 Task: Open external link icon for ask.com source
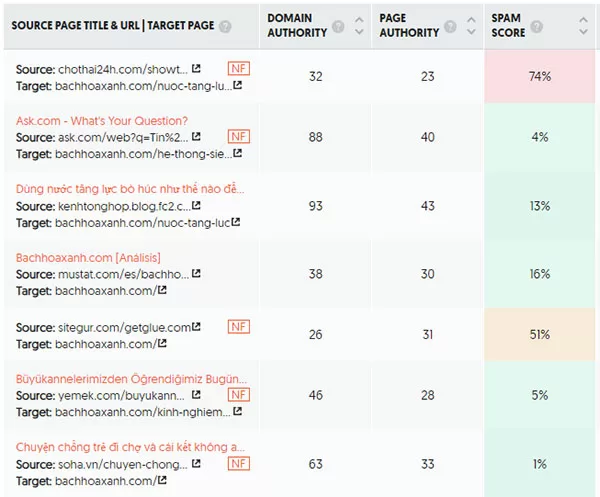point(196,137)
